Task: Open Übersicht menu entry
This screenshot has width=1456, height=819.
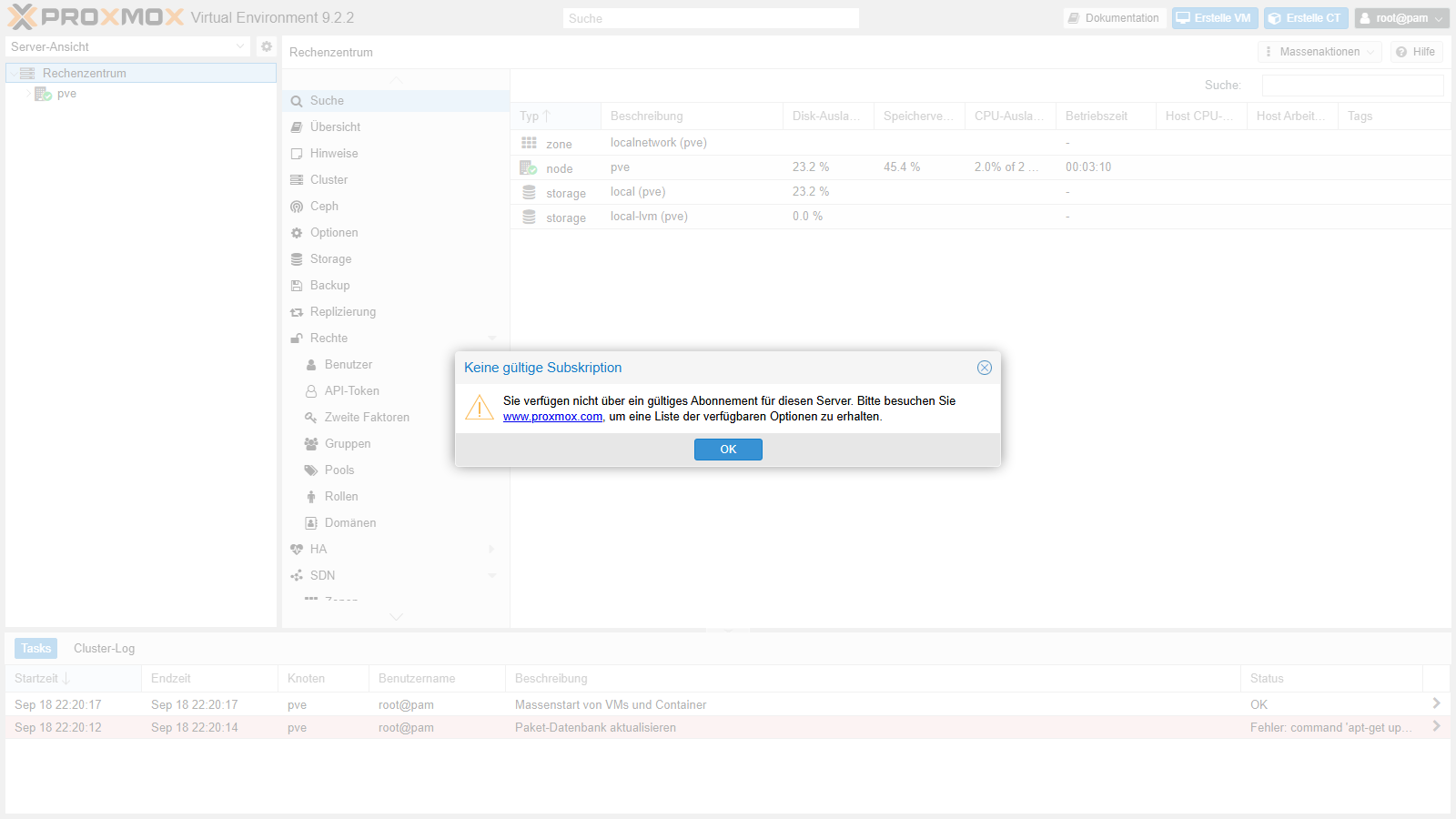Action: click(x=396, y=127)
